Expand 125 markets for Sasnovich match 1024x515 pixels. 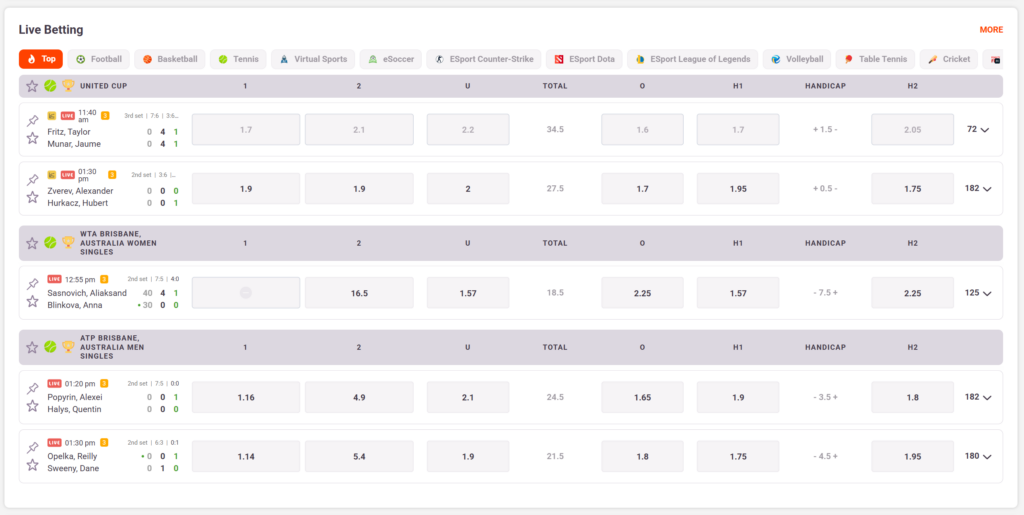pos(978,293)
